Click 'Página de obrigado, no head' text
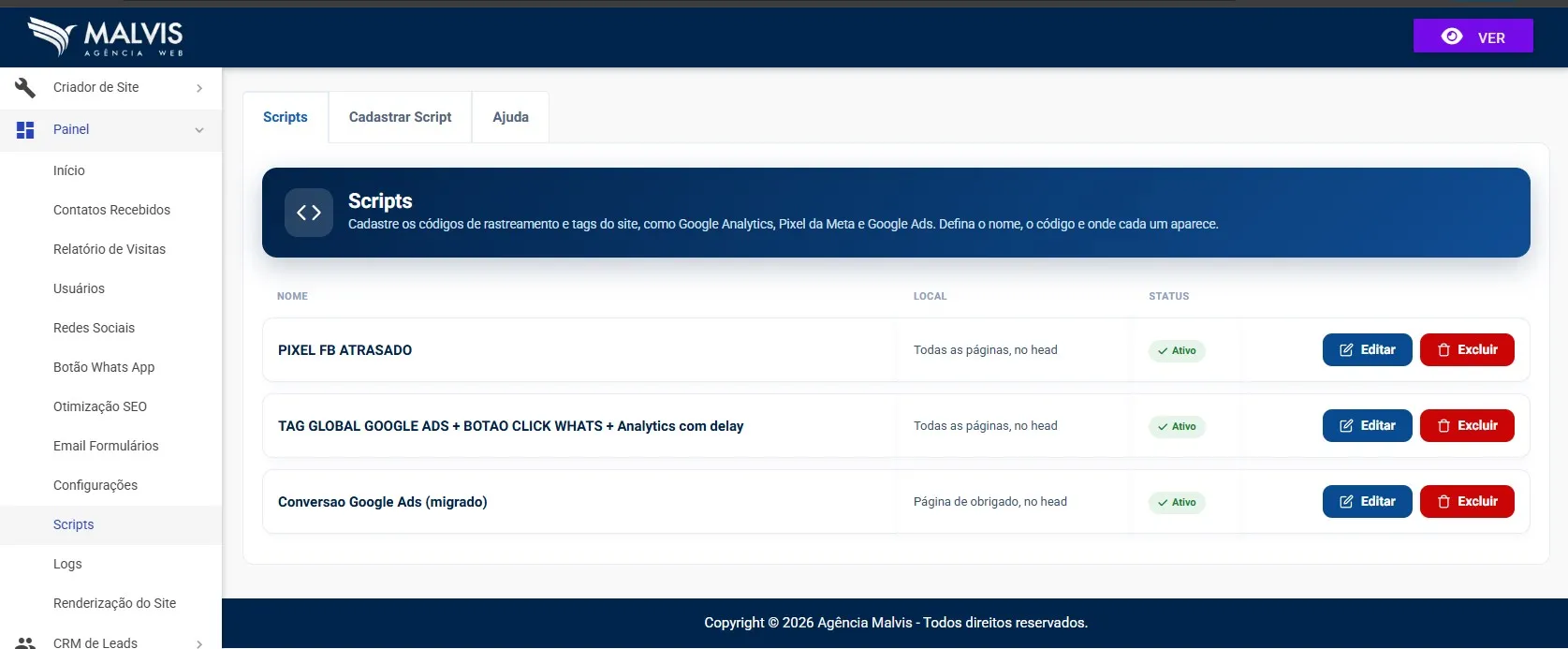Viewport: 1568px width, 649px height. pyautogui.click(x=990, y=502)
